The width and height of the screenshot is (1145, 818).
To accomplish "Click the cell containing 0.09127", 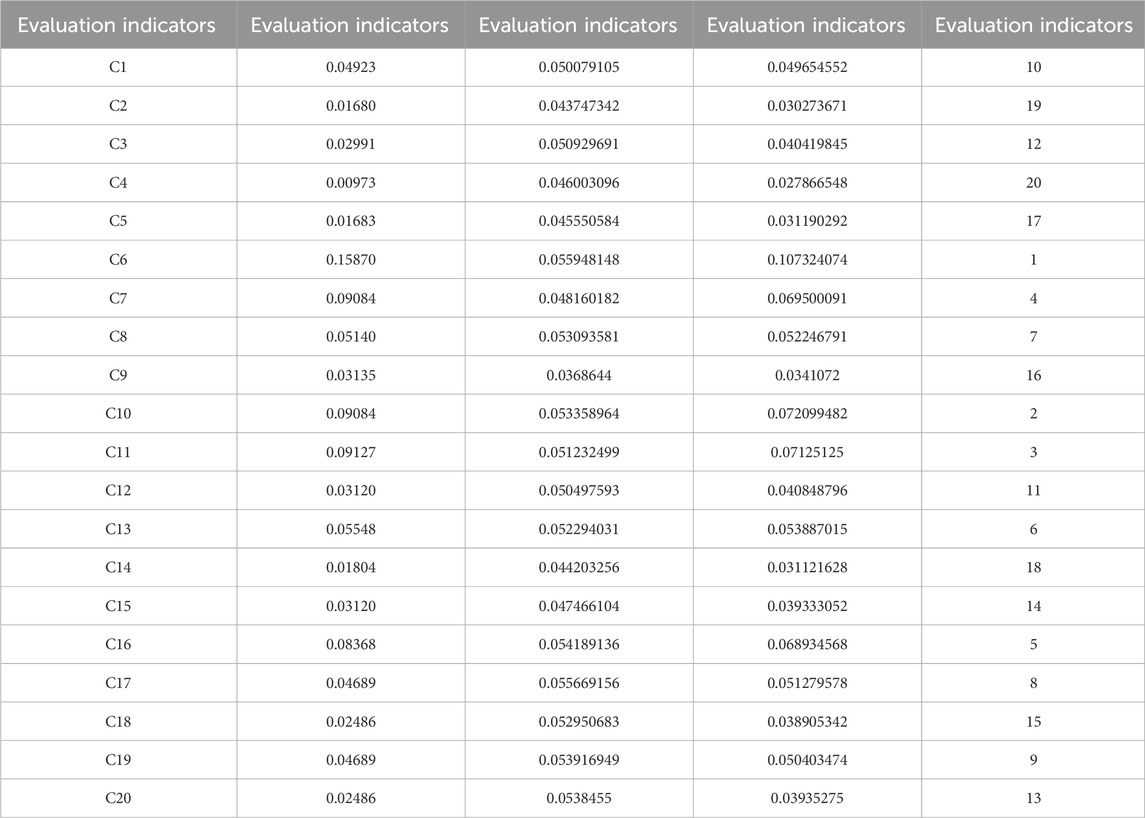I will coord(350,452).
